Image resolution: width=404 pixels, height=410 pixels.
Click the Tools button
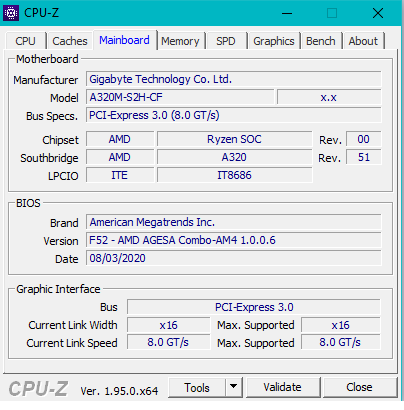pos(197,387)
